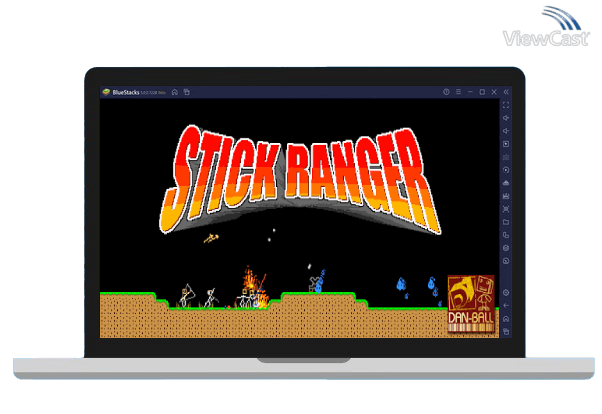
Task: Open the macro recorder sidebar icon
Action: point(506,196)
